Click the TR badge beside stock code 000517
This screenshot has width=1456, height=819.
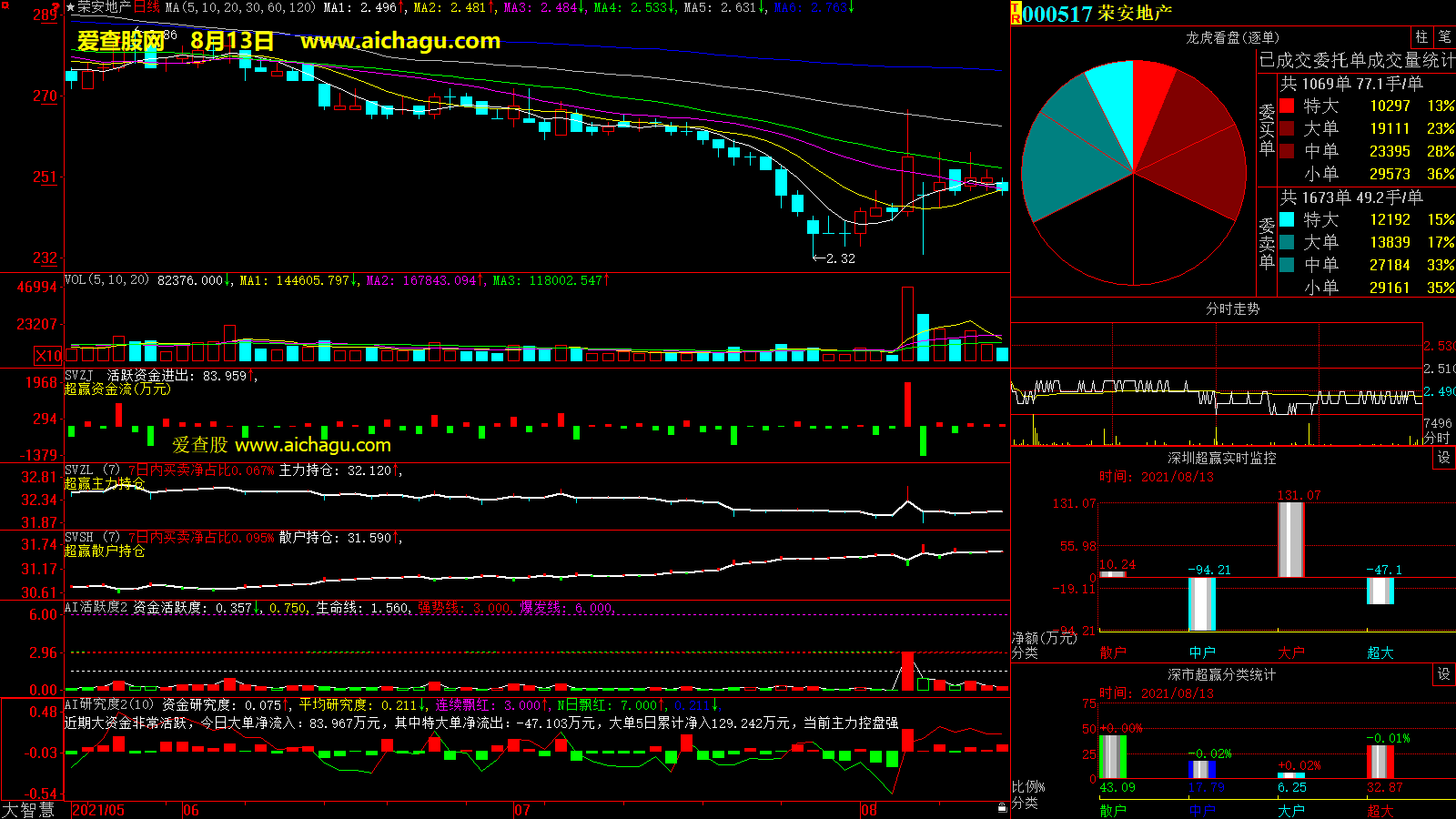(x=1016, y=14)
